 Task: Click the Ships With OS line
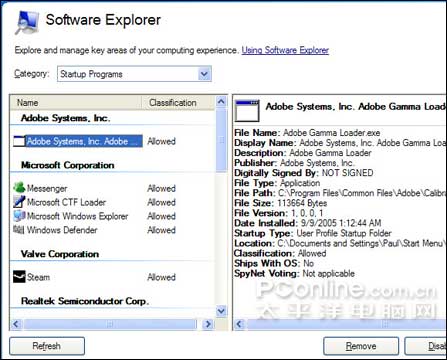point(274,263)
